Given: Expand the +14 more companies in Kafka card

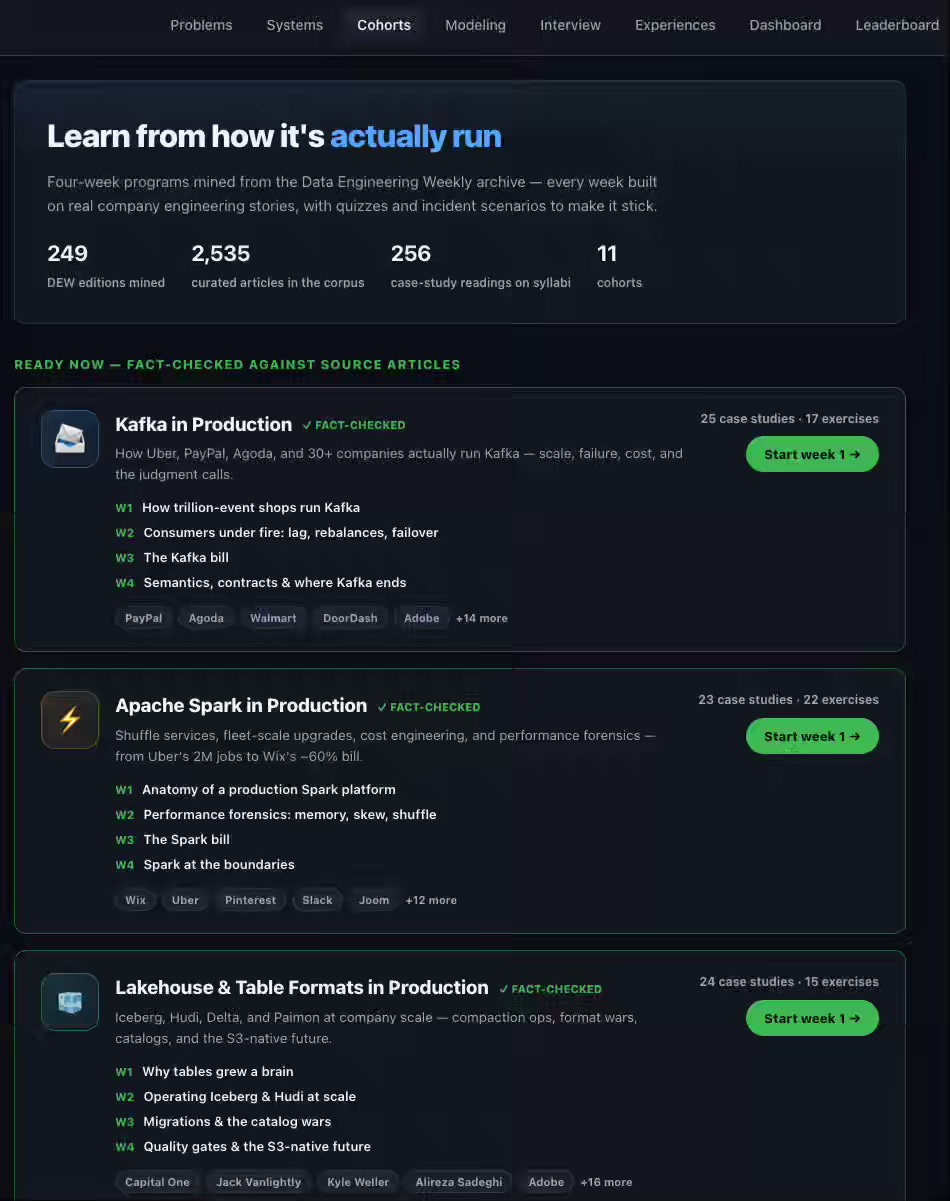Looking at the screenshot, I should click(481, 618).
